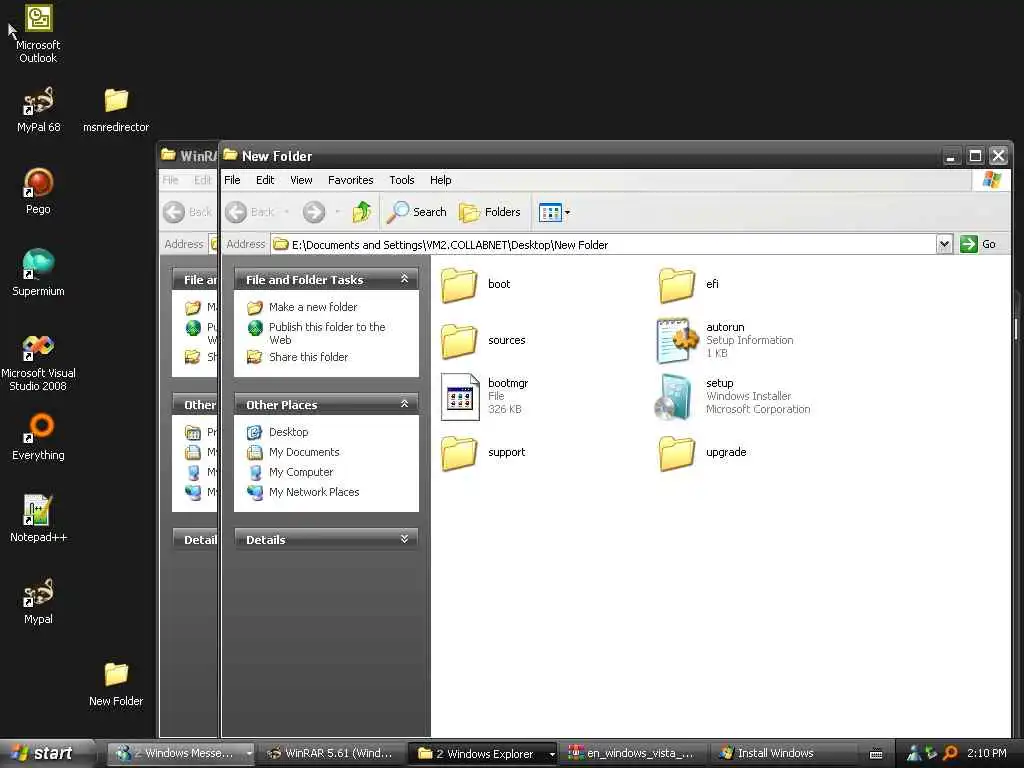This screenshot has width=1024, height=768.
Task: Collapse the Other Places panel
Action: [404, 404]
